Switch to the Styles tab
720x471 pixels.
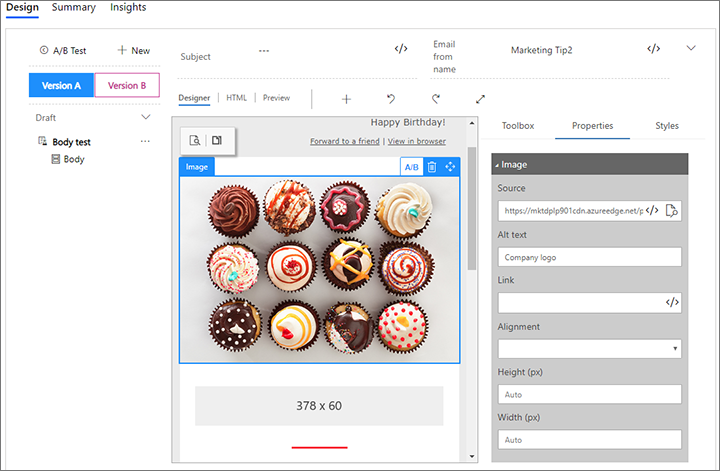[x=666, y=126]
